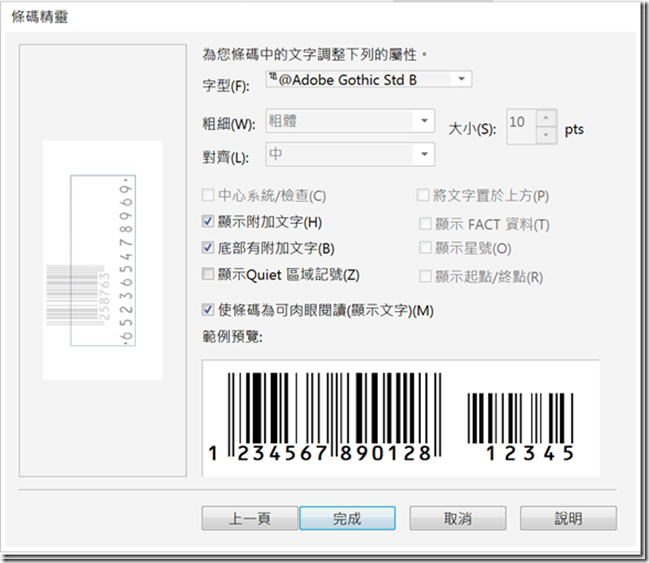This screenshot has height=563, width=649.
Task: Toggle 顯示起點/終點(R) checkbox
Action: click(425, 276)
